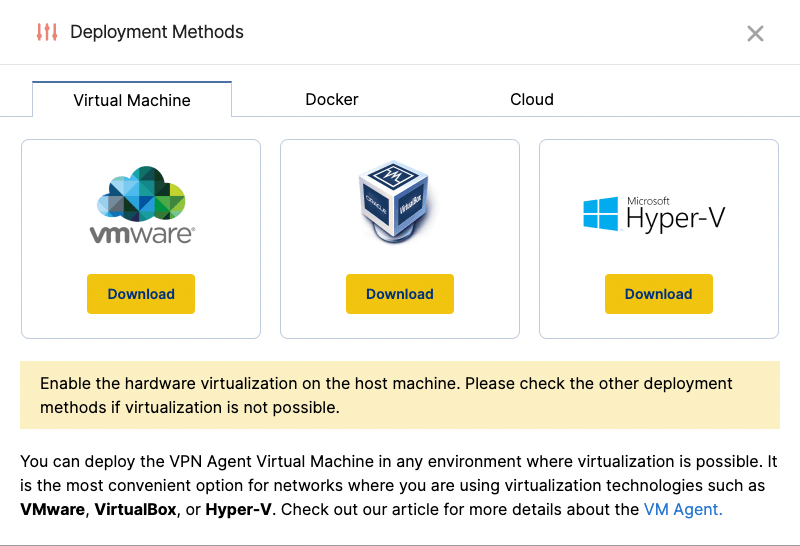
Task: Download the VirtualBox virtual machine image
Action: [400, 294]
